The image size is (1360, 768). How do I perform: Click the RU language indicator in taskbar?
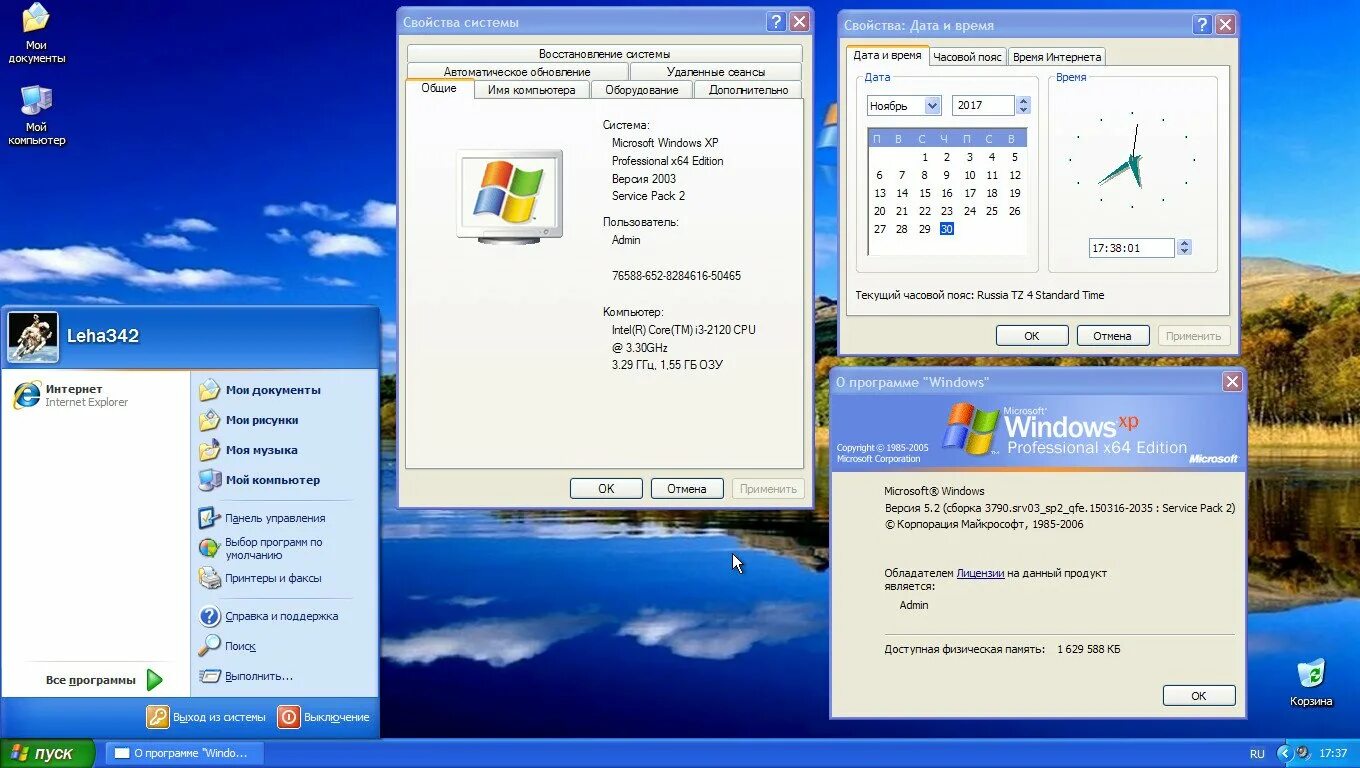click(1257, 753)
